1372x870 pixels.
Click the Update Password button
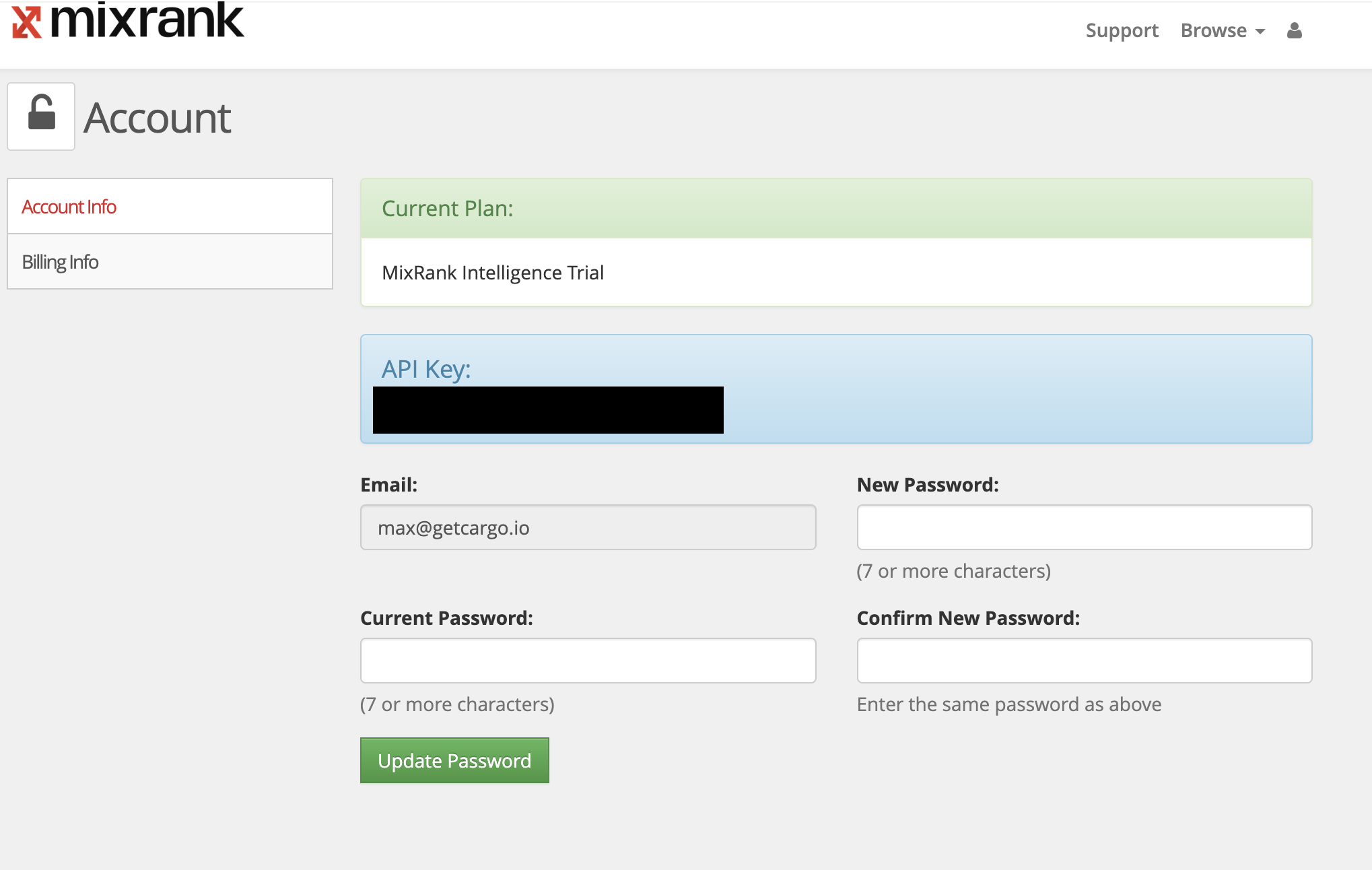coord(454,761)
